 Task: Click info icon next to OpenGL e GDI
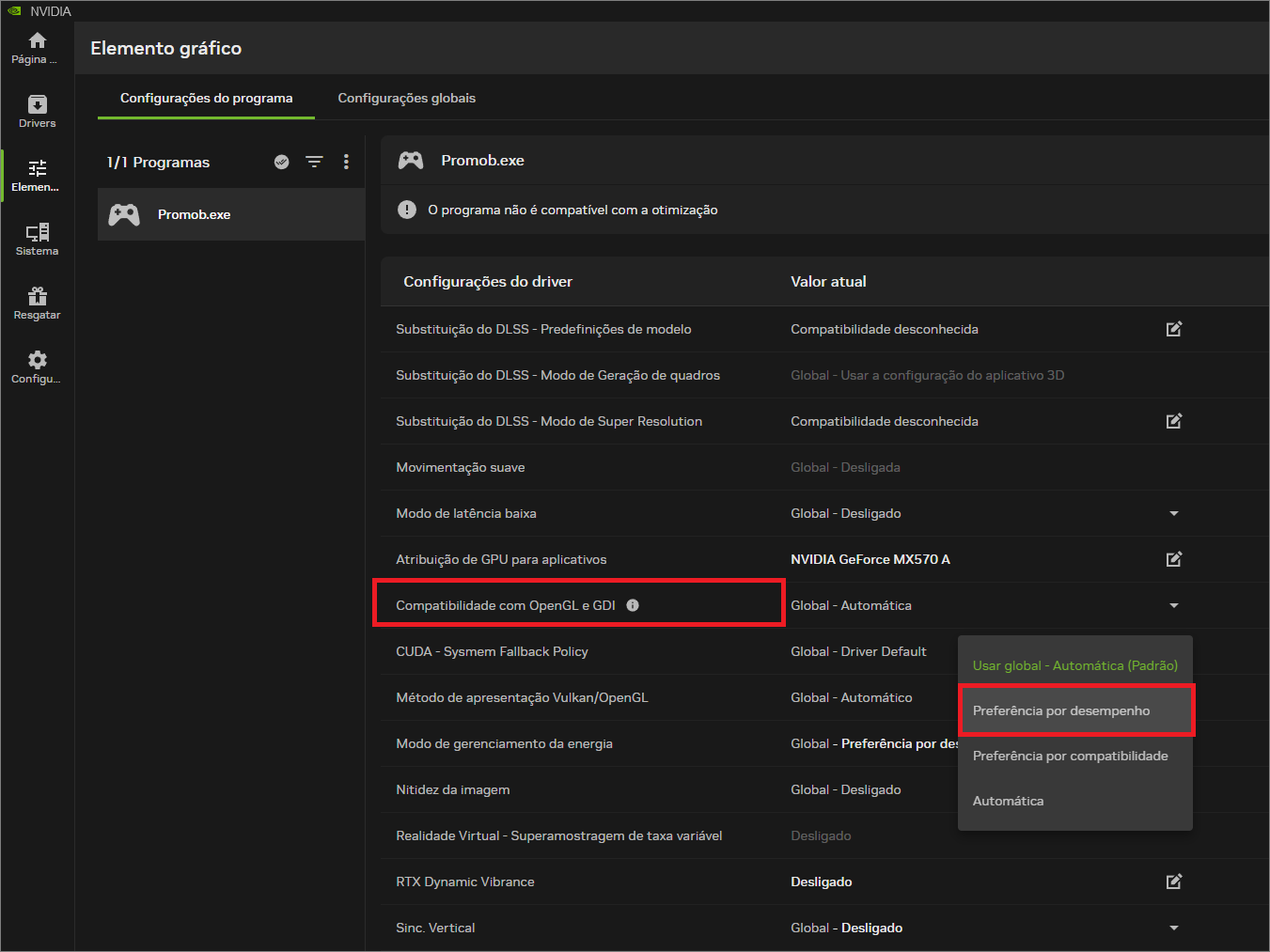tap(633, 605)
